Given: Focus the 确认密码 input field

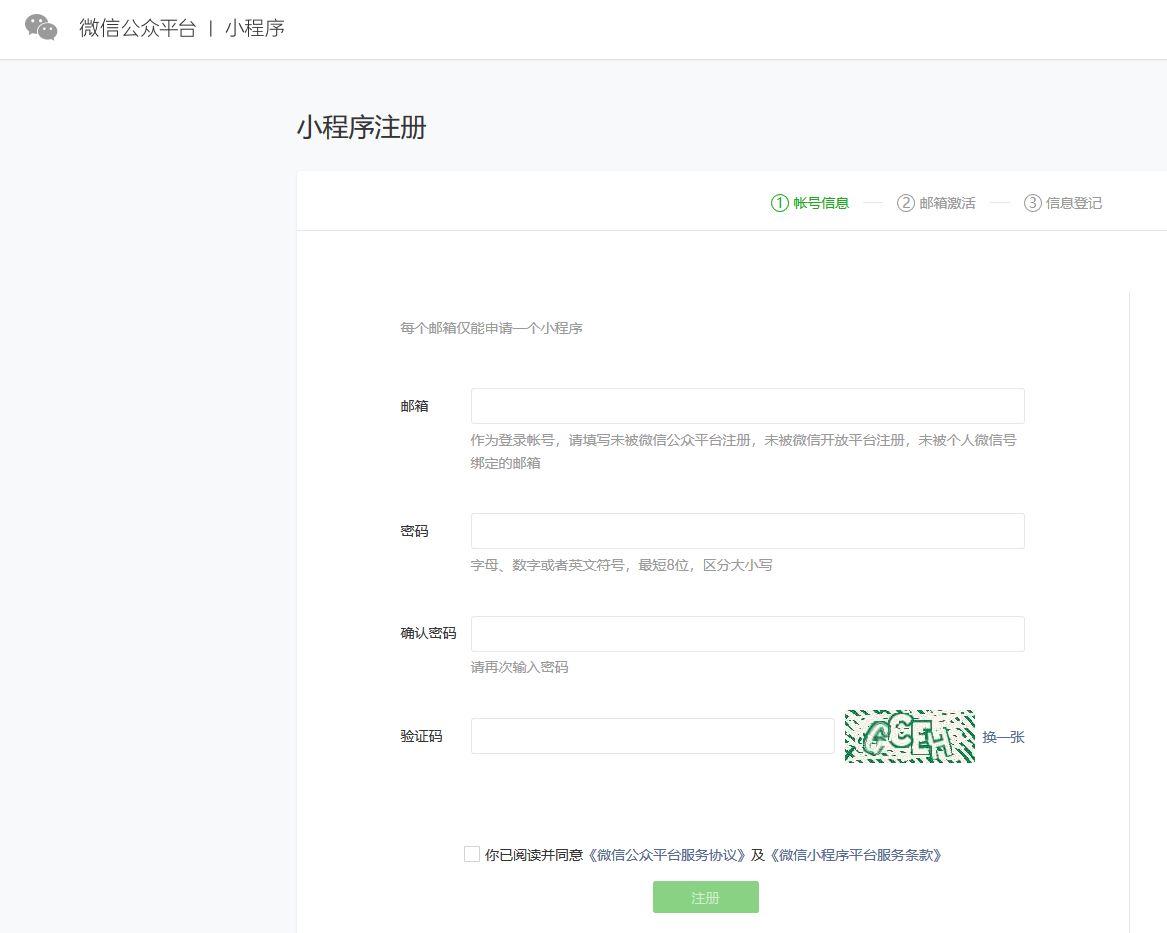Looking at the screenshot, I should tap(747, 634).
